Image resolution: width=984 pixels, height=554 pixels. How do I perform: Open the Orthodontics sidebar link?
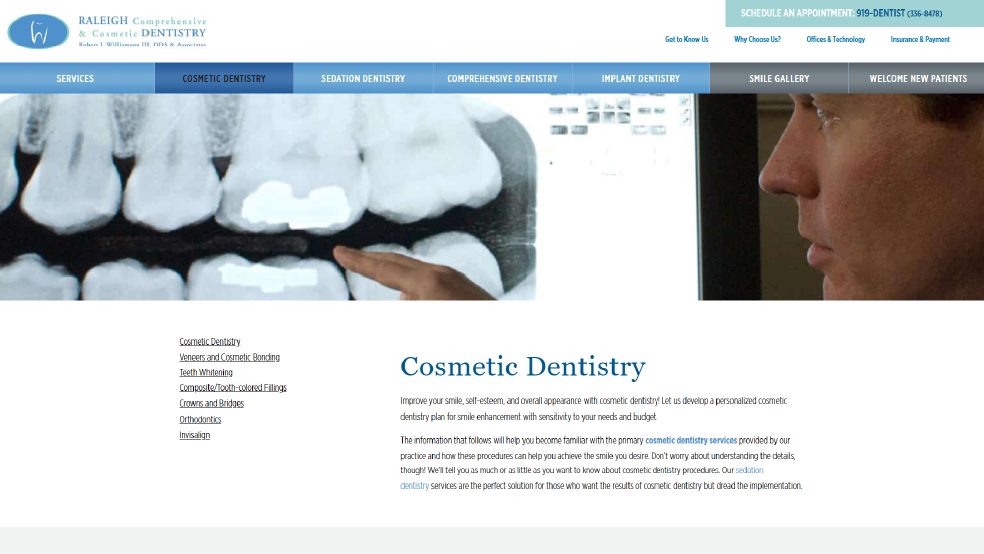coord(200,420)
